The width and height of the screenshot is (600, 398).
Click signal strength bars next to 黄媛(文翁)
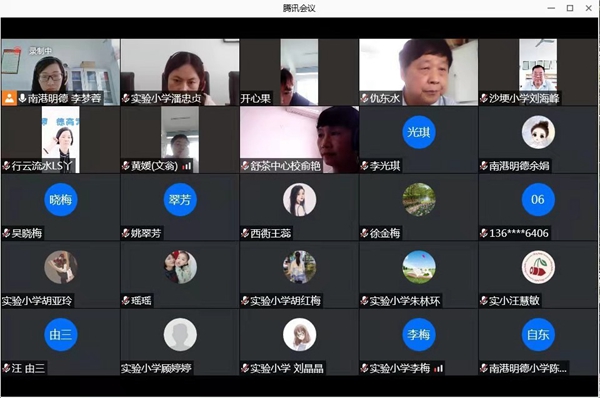tap(187, 166)
